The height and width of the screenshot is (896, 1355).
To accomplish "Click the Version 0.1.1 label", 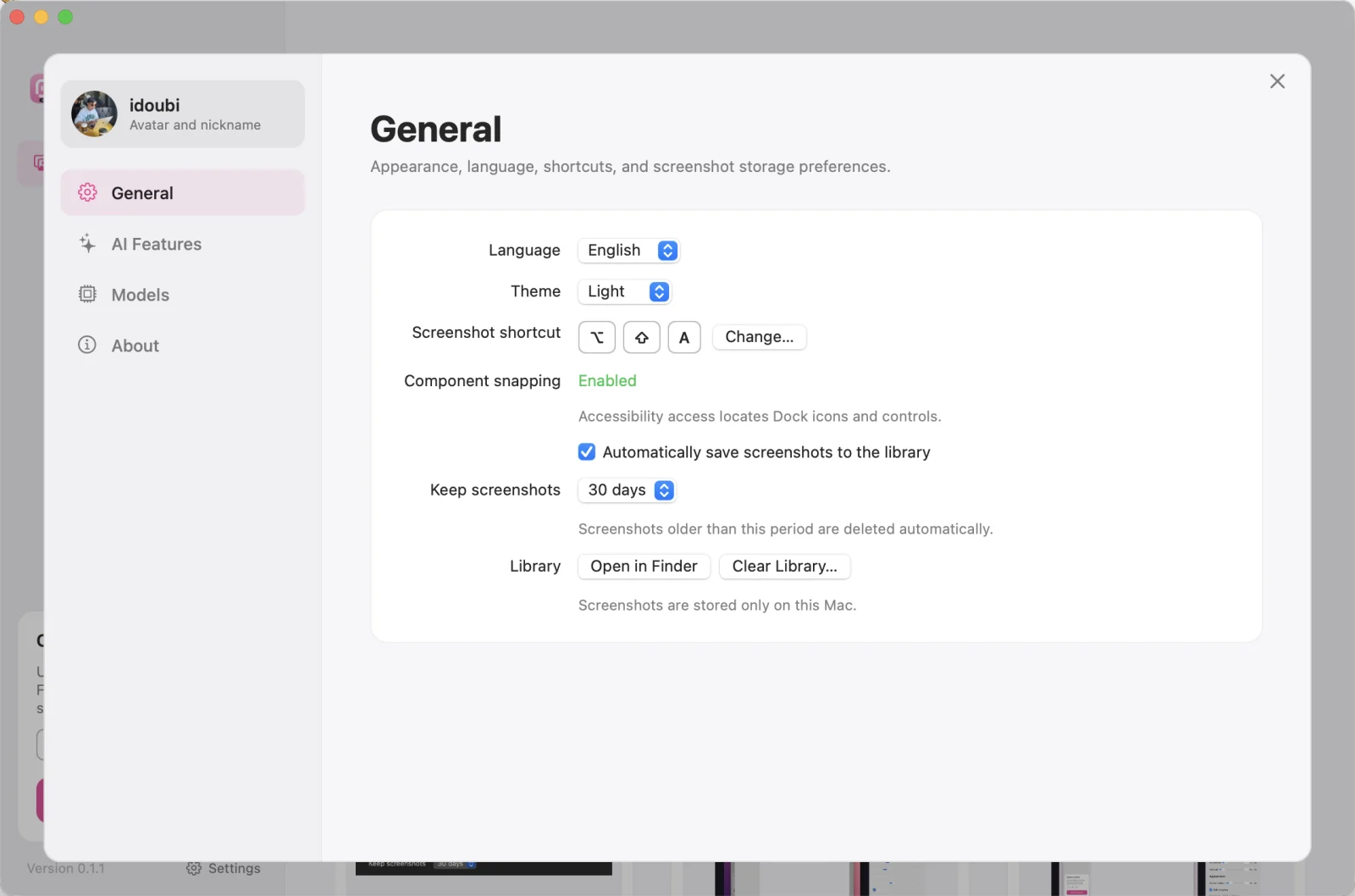I will [x=66, y=869].
